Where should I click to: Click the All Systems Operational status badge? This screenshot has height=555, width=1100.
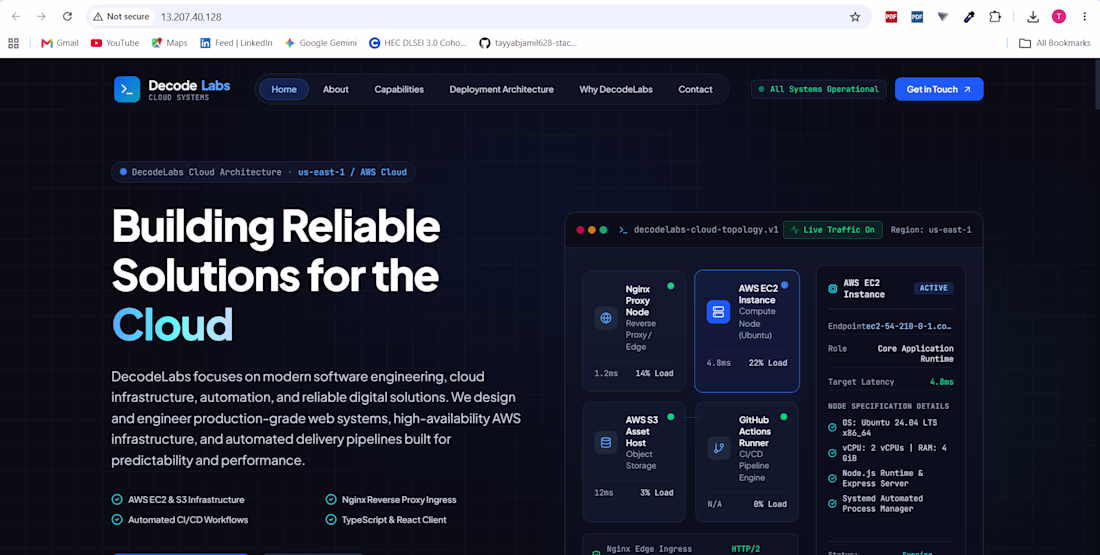[x=819, y=89]
